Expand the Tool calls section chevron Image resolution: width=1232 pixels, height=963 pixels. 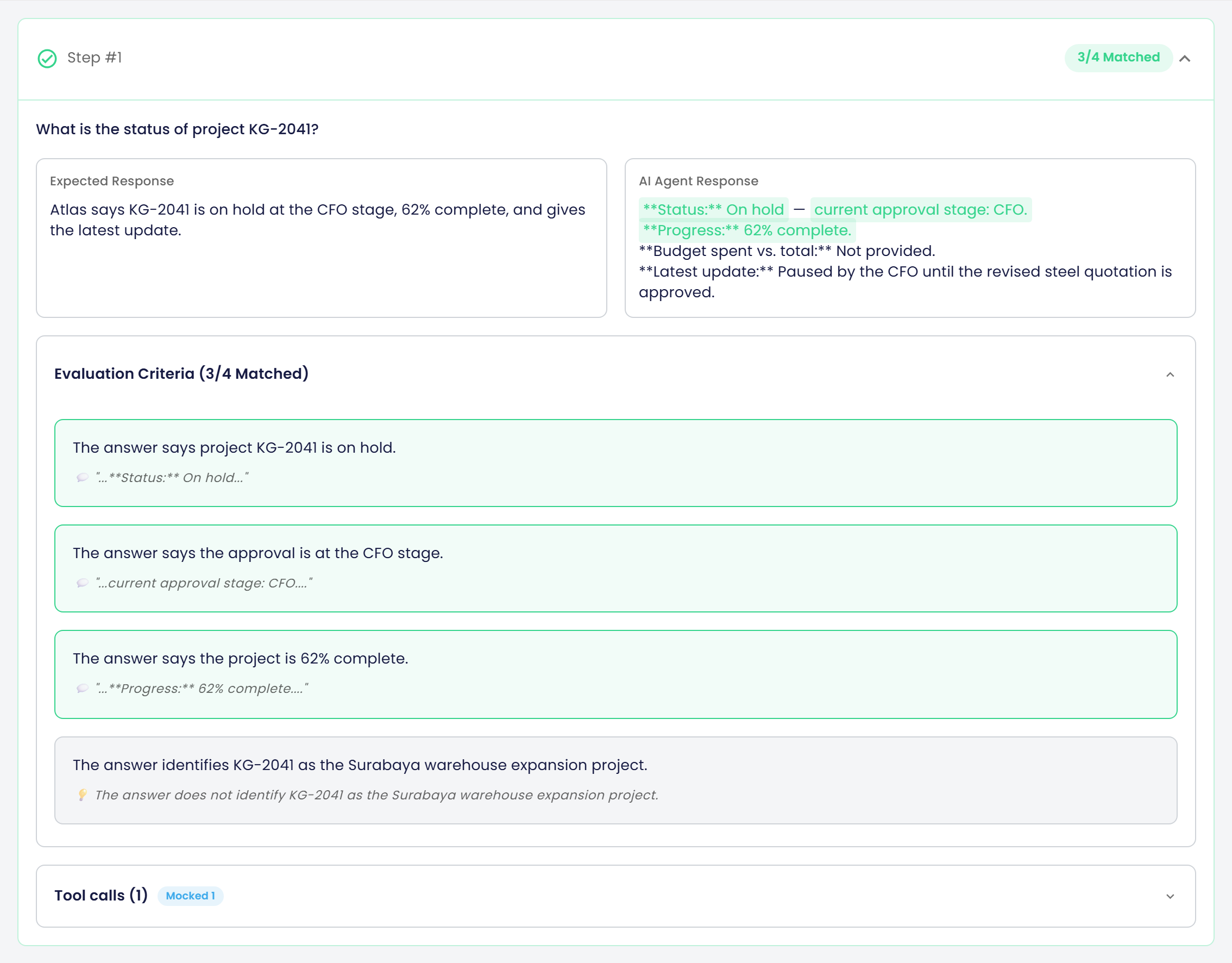click(x=1170, y=896)
